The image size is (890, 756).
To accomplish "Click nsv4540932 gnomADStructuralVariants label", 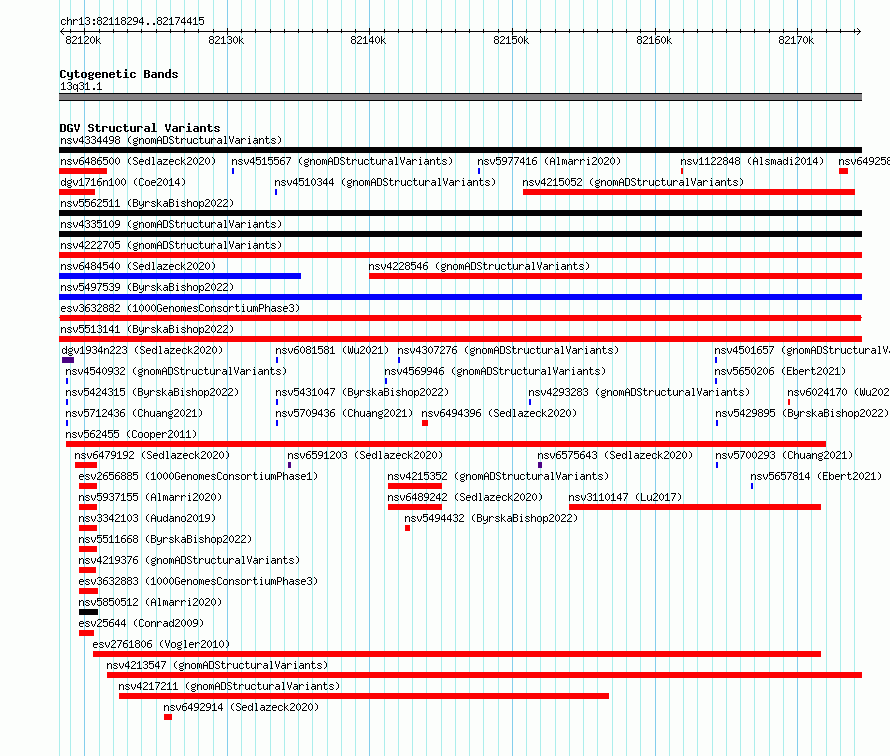I will [176, 371].
